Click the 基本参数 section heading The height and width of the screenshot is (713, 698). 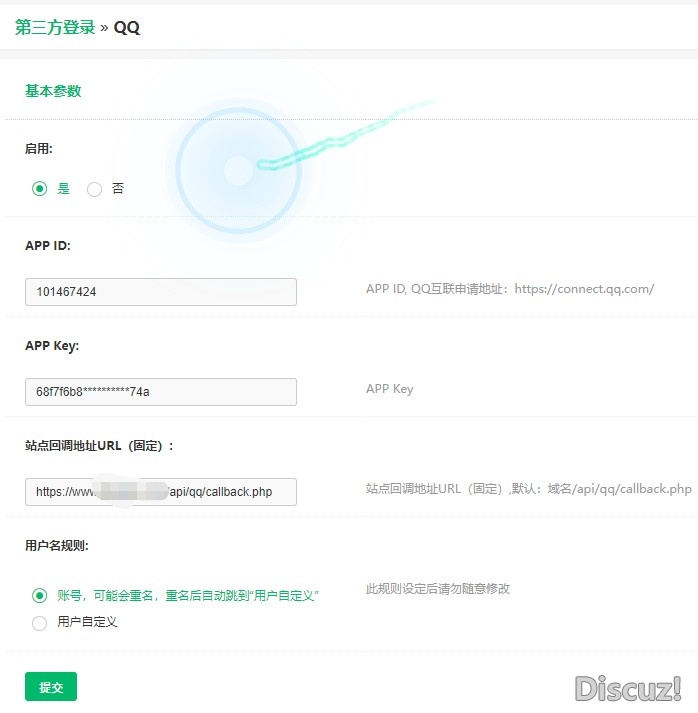tap(53, 91)
